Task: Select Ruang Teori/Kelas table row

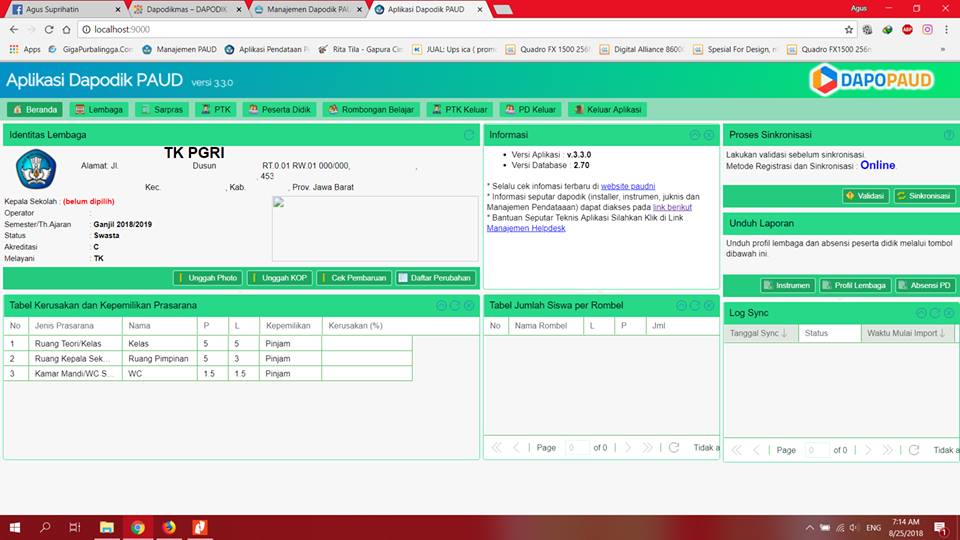Action: tap(208, 343)
